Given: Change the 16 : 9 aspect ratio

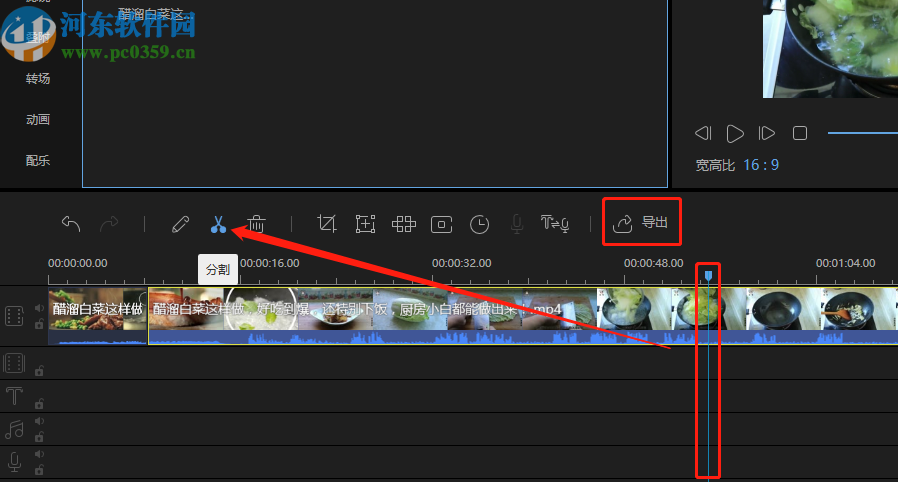Looking at the screenshot, I should coord(761,165).
